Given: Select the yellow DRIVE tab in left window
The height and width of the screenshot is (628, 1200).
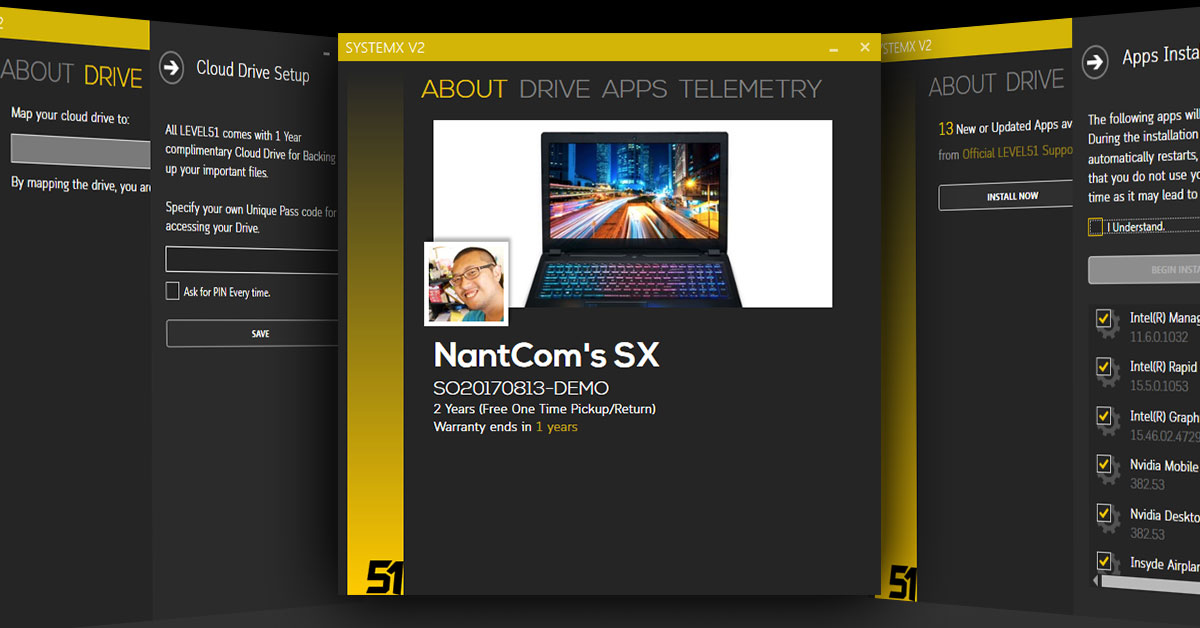Looking at the screenshot, I should (x=113, y=75).
